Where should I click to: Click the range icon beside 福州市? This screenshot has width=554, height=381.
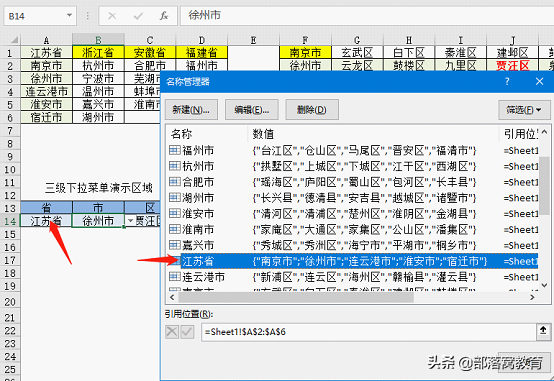click(175, 150)
